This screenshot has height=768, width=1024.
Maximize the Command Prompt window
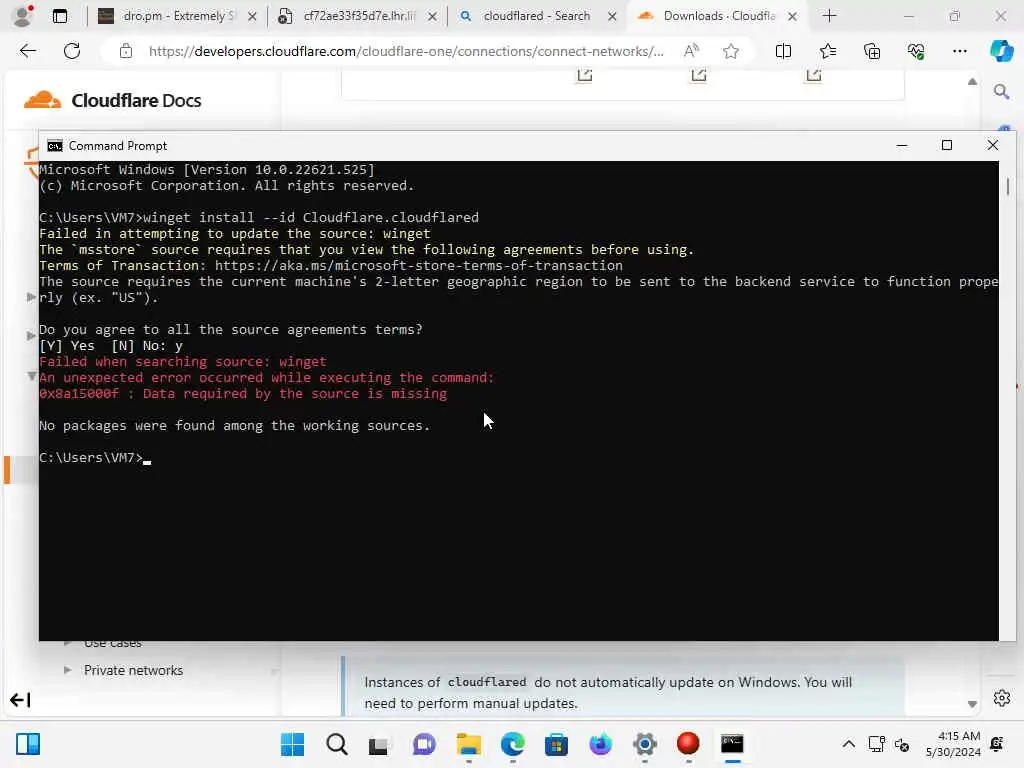click(947, 146)
